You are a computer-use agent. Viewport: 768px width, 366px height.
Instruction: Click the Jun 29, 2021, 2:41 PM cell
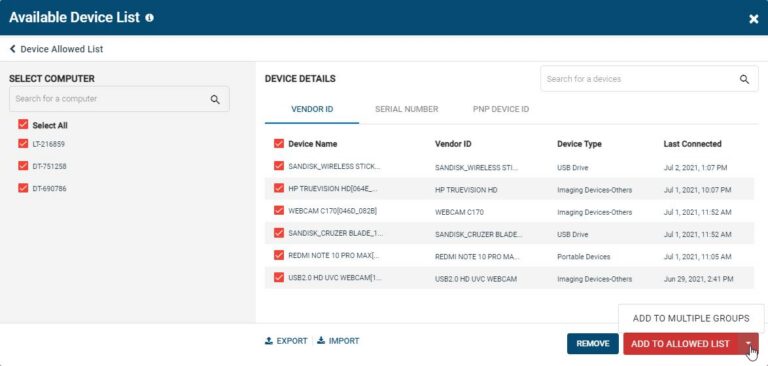pyautogui.click(x=698, y=279)
